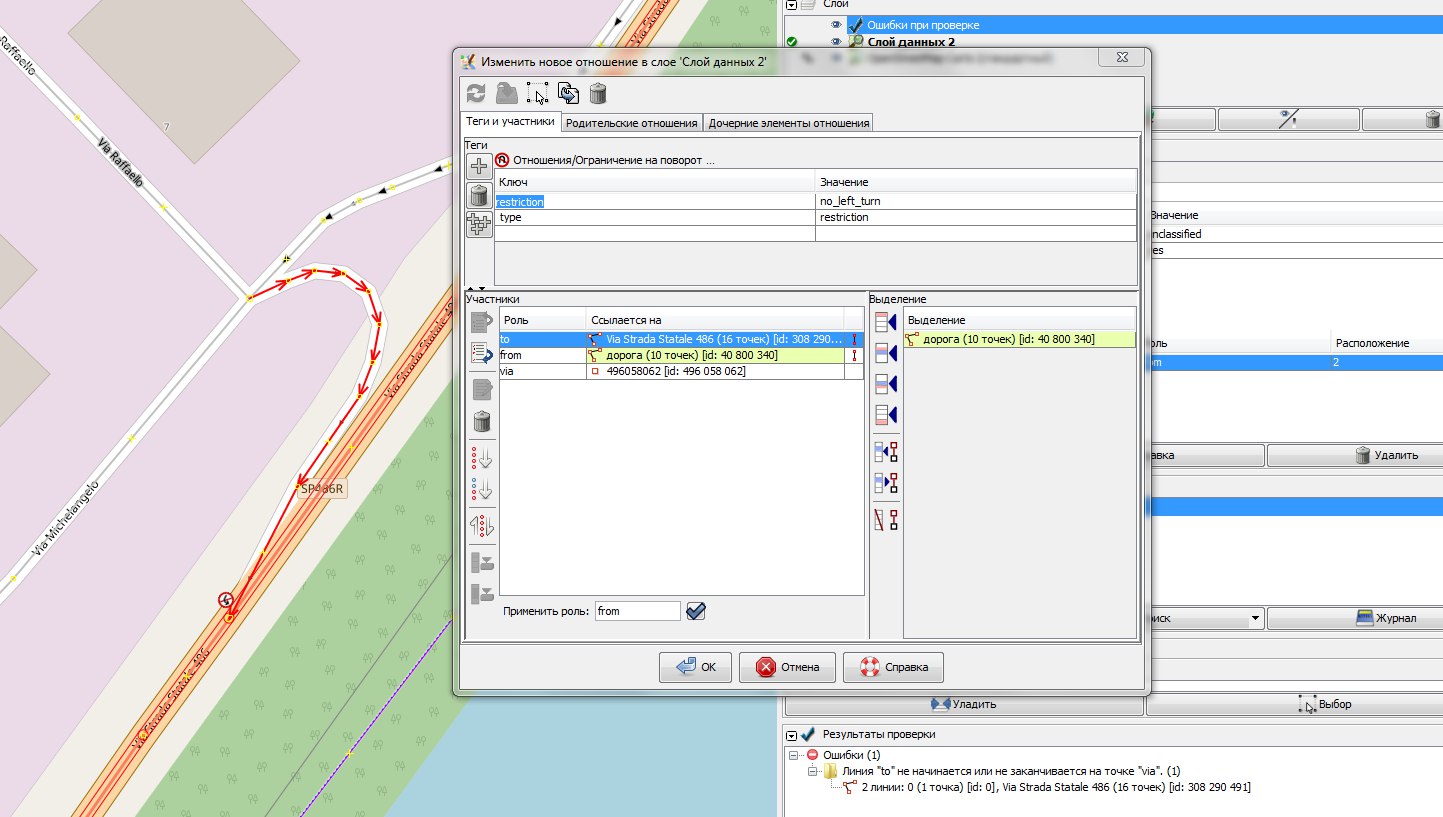Viewport: 1443px width, 817px height.
Task: Click the 'Журнал' button in side panel
Action: coord(1355,619)
